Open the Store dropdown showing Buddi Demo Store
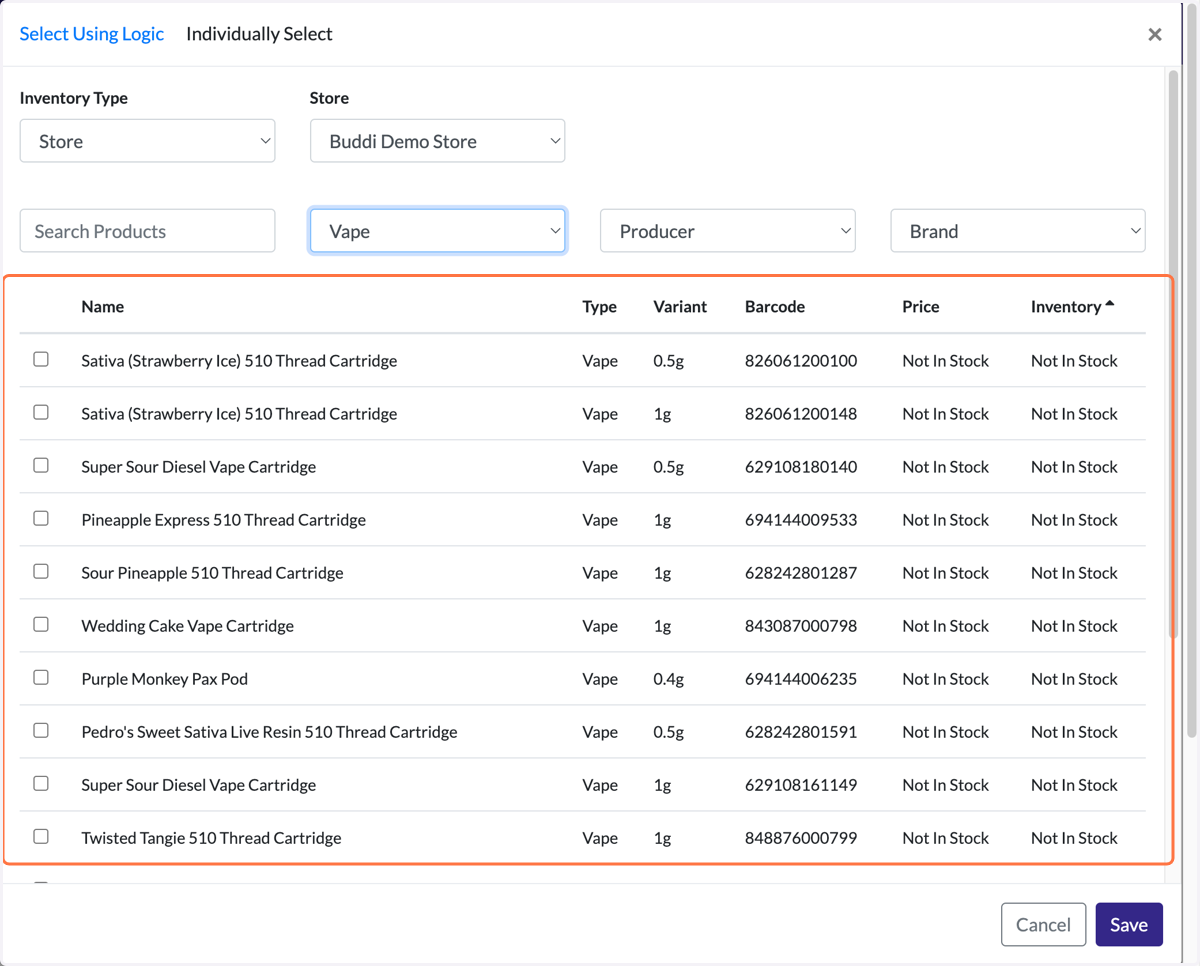 [437, 141]
